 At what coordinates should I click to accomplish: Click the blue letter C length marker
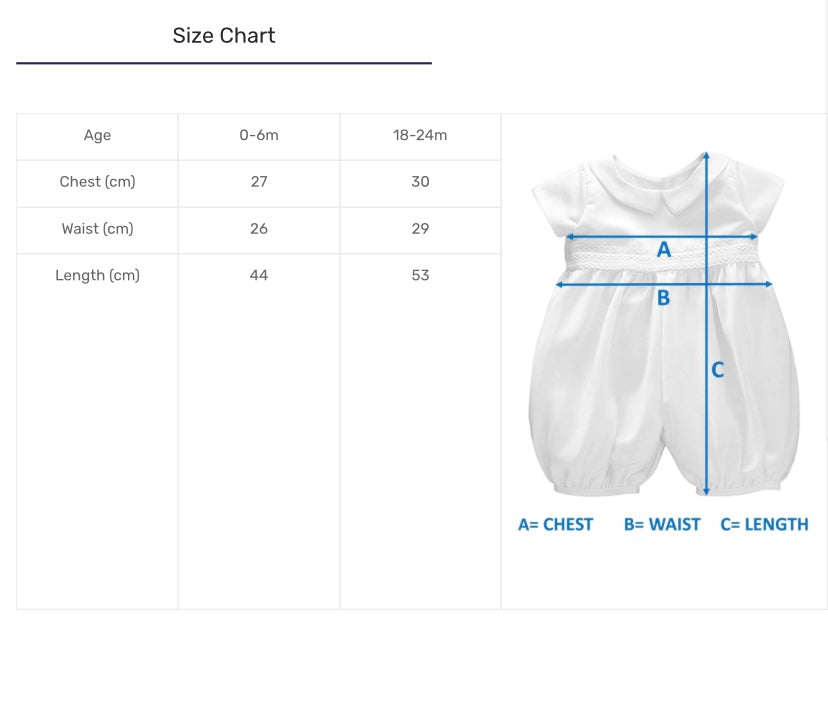717,370
